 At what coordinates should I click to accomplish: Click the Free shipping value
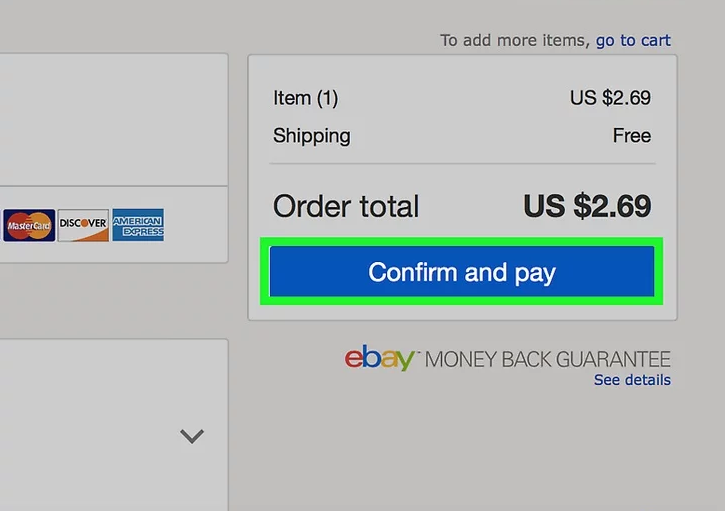pyautogui.click(x=632, y=135)
